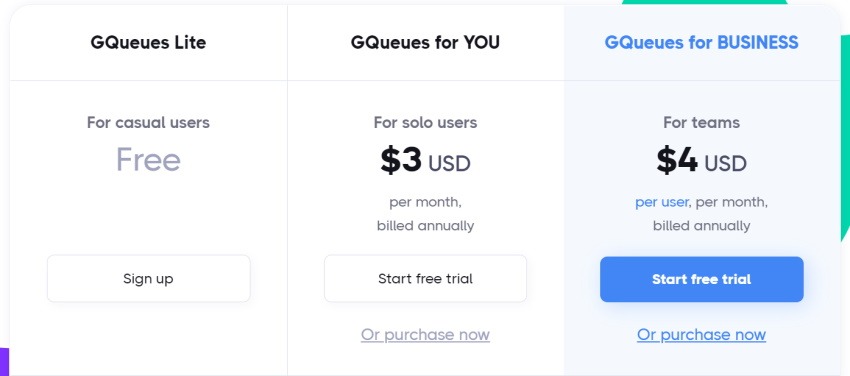Click the For teams subtitle
850x376 pixels.
coord(701,122)
